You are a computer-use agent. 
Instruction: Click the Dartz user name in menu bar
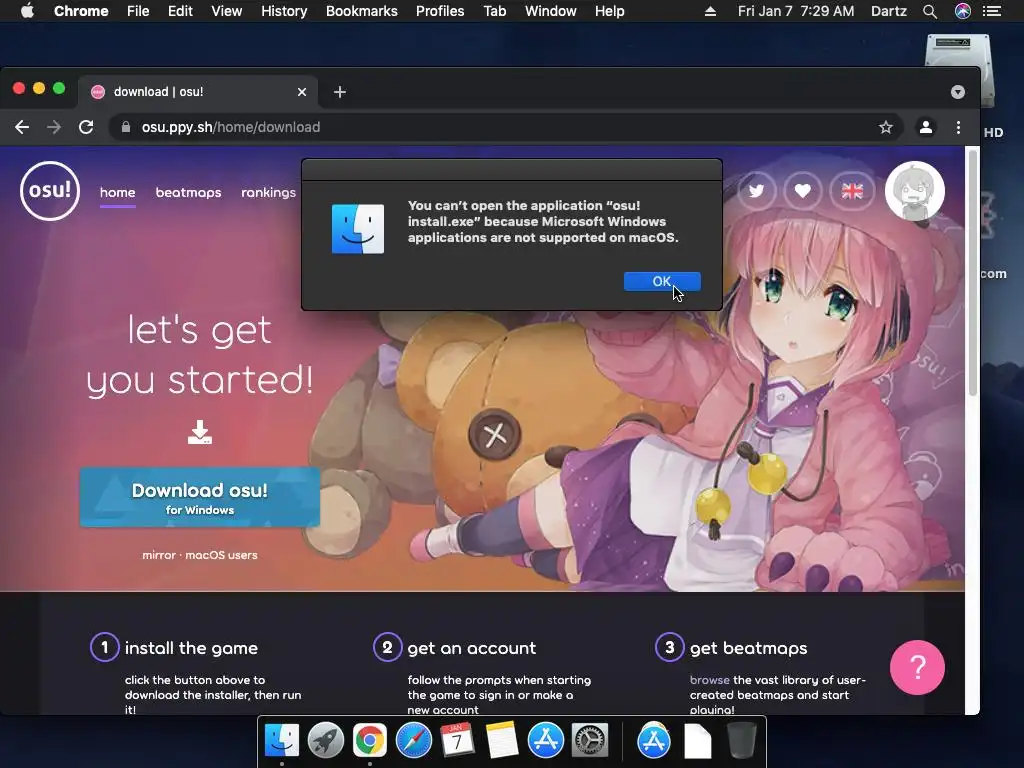889,11
